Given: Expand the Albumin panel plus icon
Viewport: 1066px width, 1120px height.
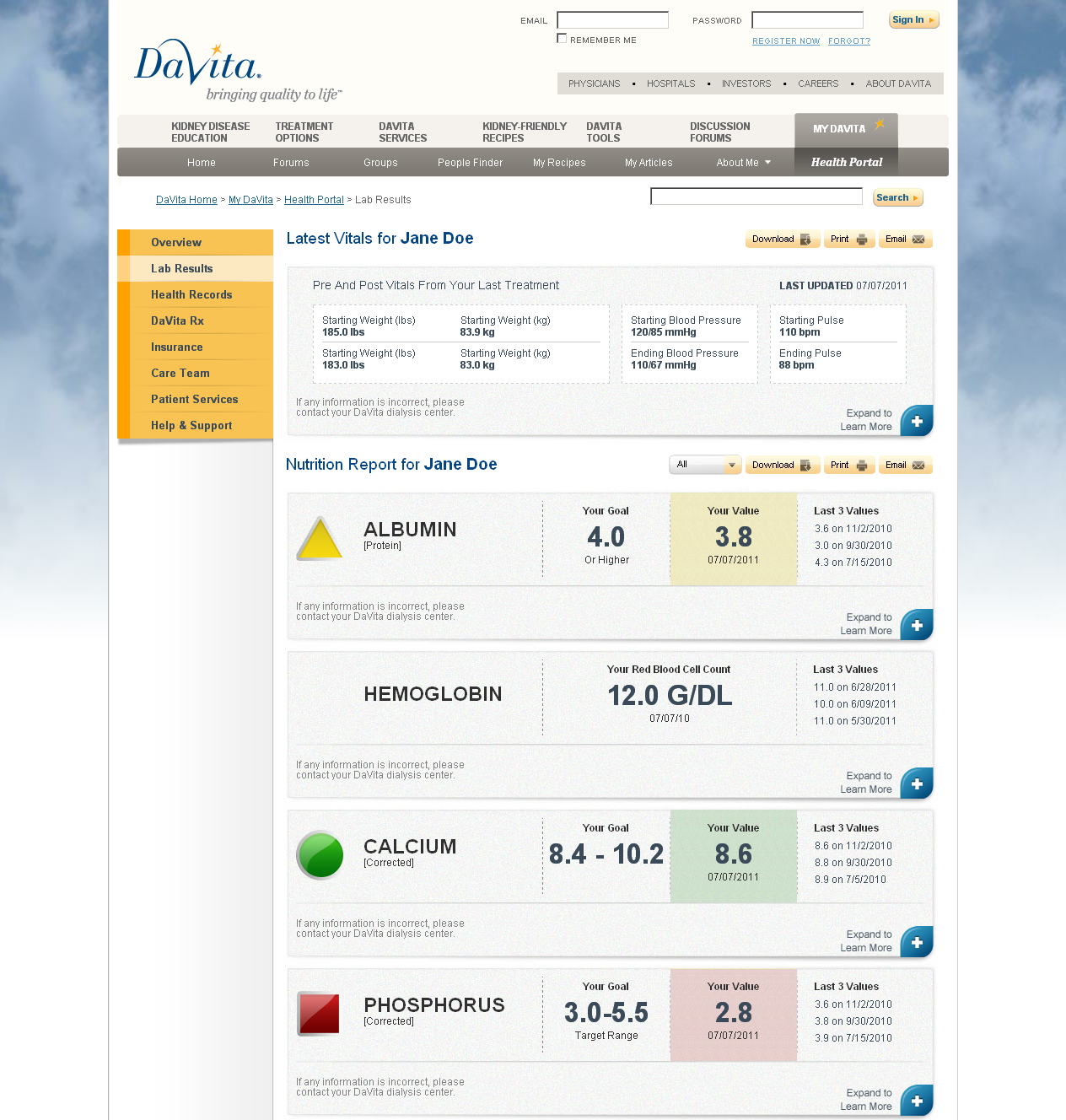Looking at the screenshot, I should [917, 624].
